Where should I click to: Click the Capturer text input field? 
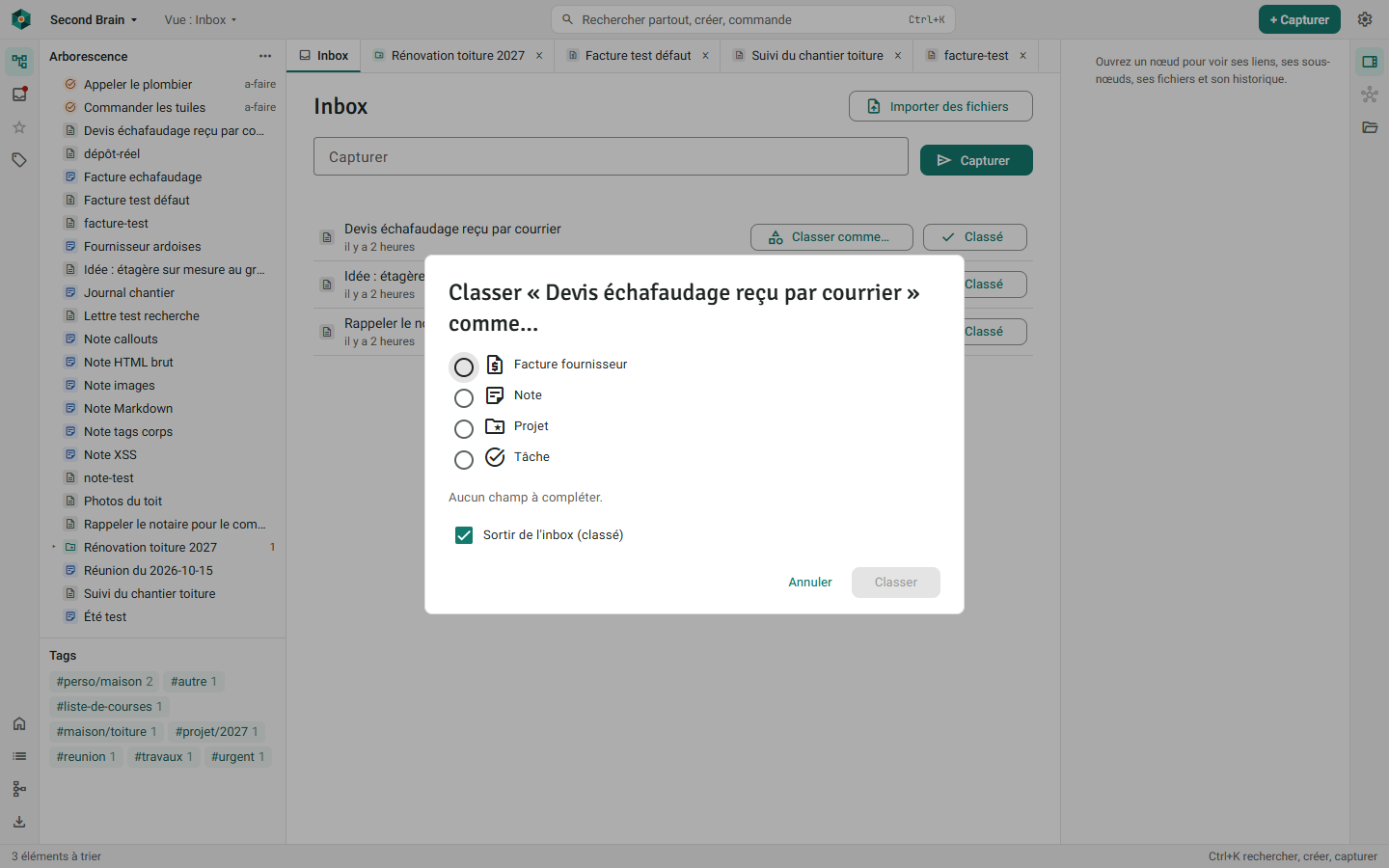pyautogui.click(x=611, y=156)
